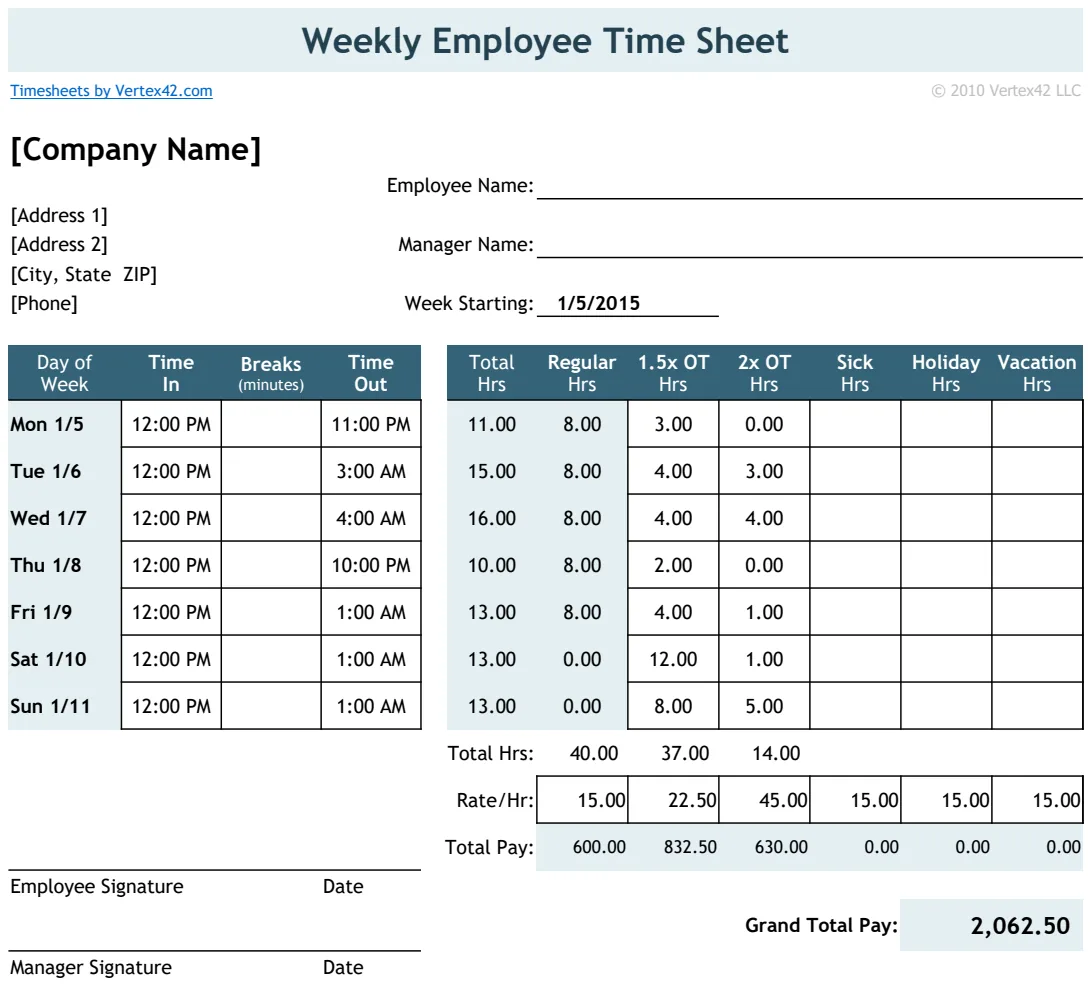Click the Wed 1/7 Breaks cell
This screenshot has width=1092, height=986.
271,518
